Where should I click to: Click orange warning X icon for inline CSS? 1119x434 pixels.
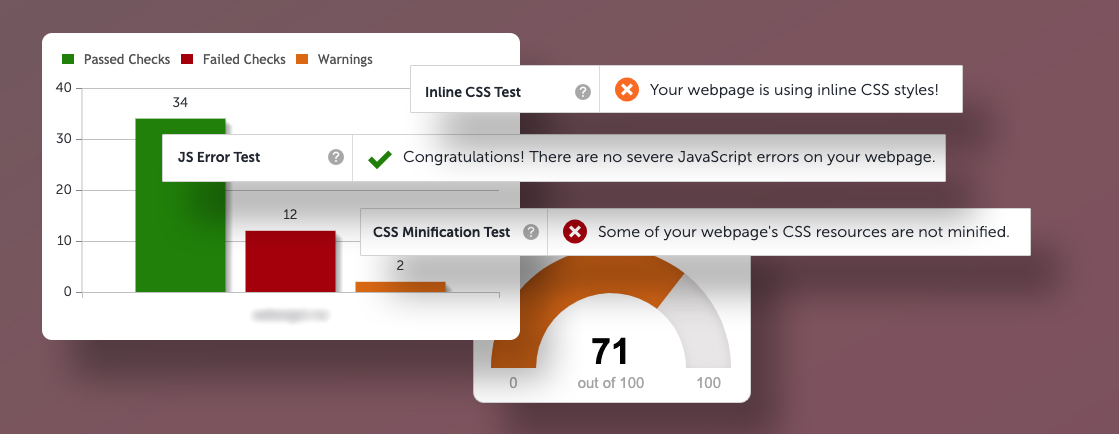(x=626, y=90)
